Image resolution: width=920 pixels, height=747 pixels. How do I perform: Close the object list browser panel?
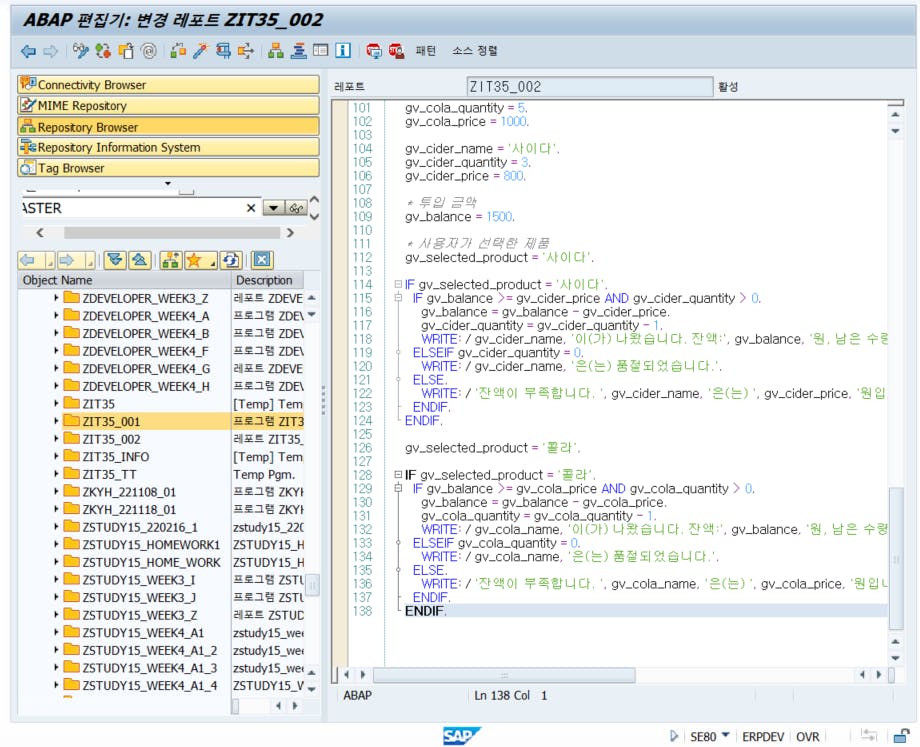click(262, 260)
